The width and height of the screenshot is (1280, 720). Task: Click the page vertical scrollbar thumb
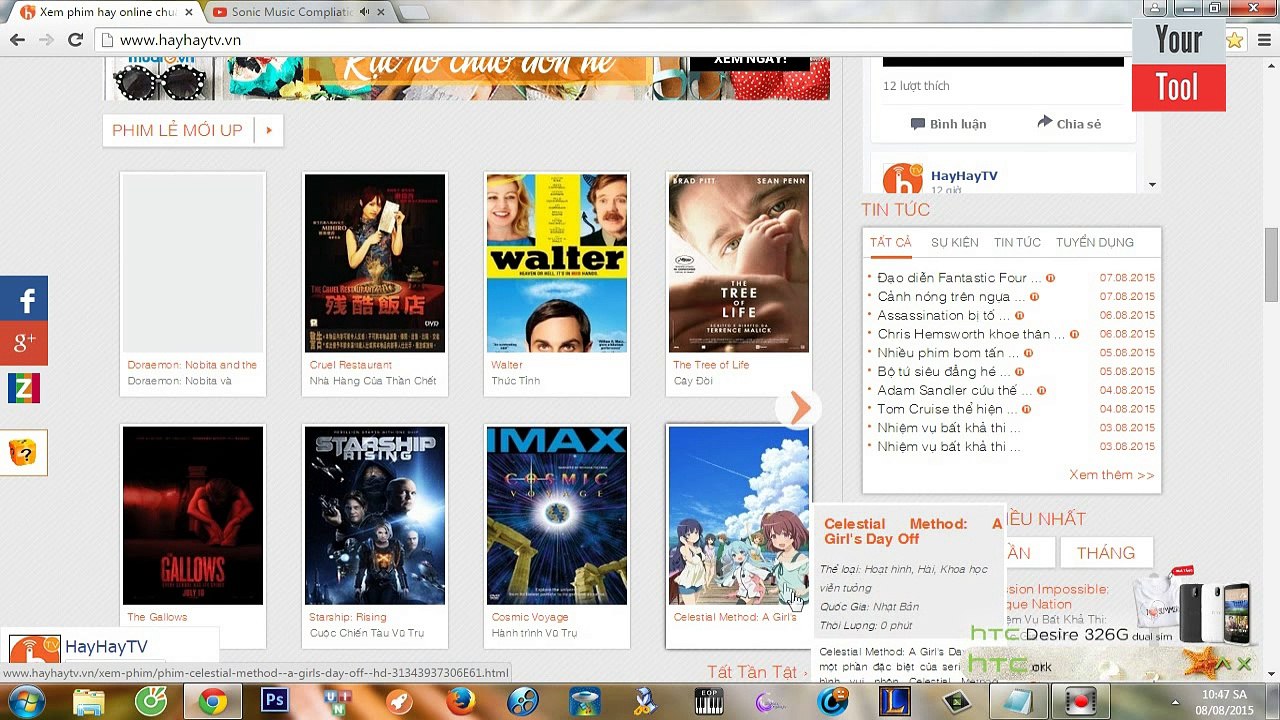[1271, 264]
